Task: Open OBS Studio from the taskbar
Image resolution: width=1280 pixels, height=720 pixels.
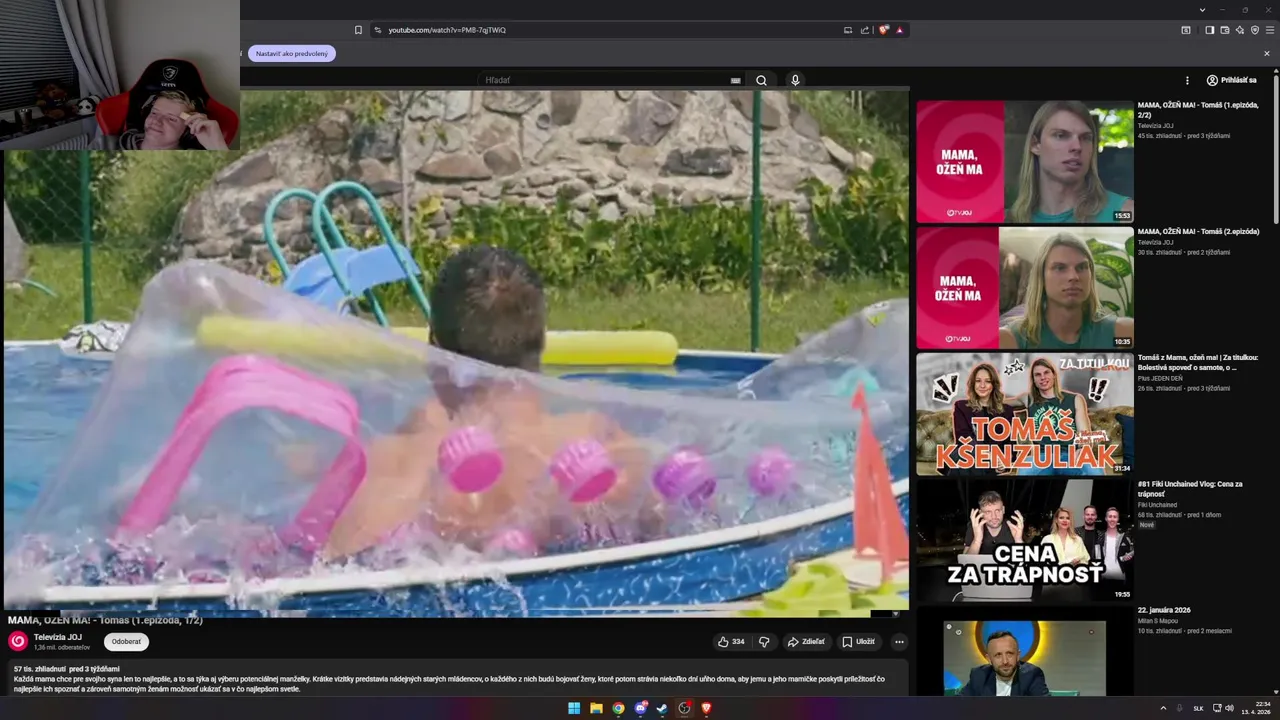Action: [x=684, y=708]
